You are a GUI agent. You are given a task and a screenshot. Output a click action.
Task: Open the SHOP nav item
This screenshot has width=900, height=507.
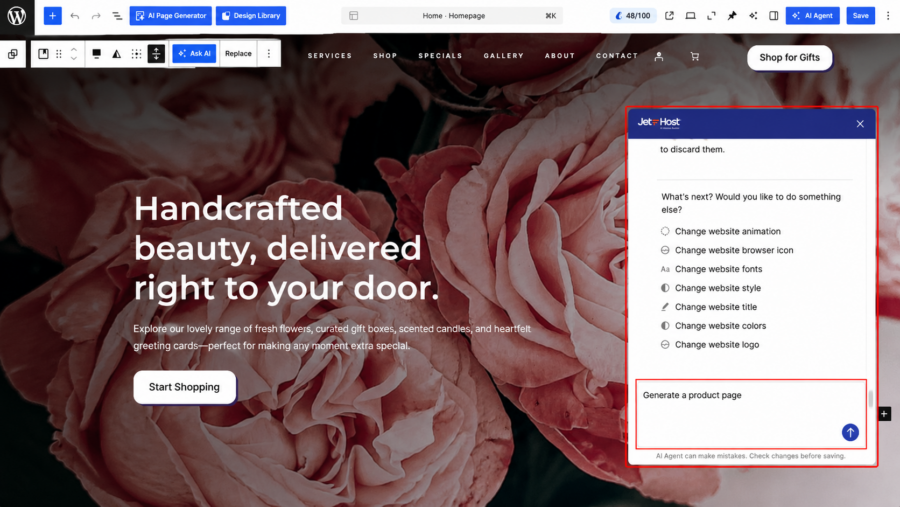[385, 56]
